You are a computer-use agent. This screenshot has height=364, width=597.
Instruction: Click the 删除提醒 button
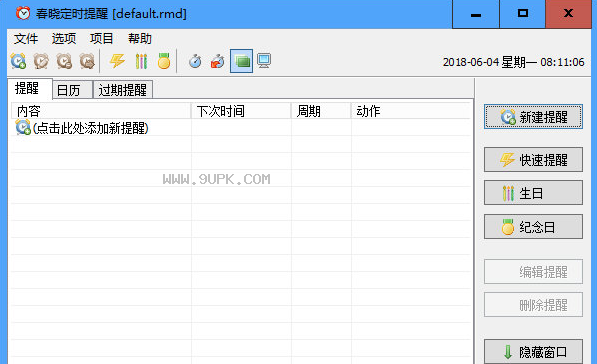tap(533, 305)
